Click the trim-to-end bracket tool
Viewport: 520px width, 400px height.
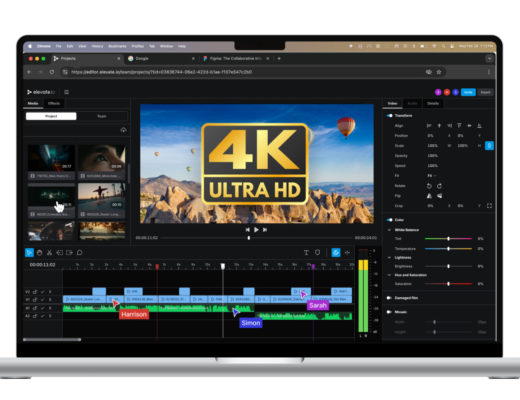(x=69, y=253)
